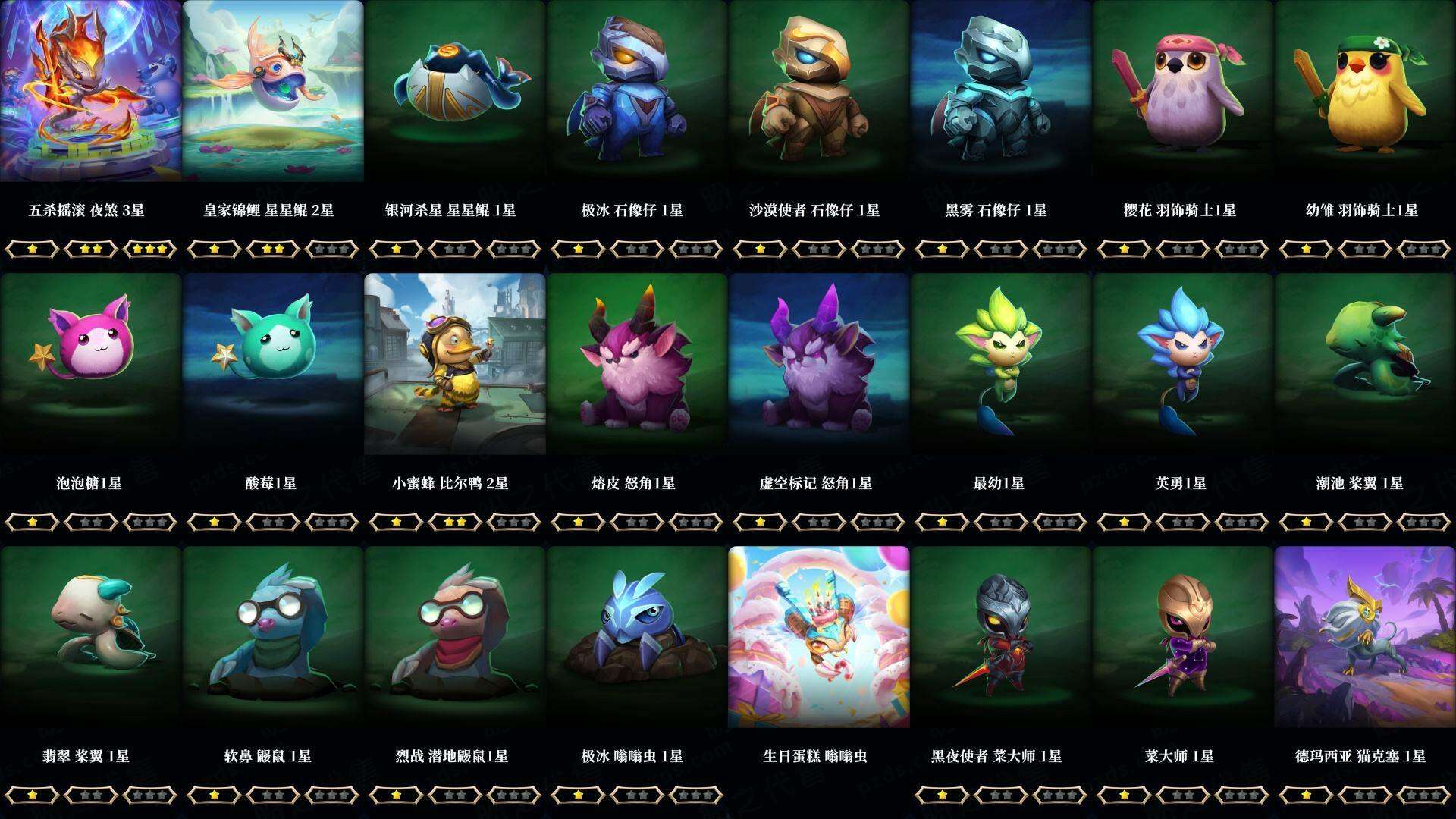The image size is (1456, 819).
Task: Open the 皇家锦鲤 星星鲲 koi fish portrait
Action: [x=273, y=91]
